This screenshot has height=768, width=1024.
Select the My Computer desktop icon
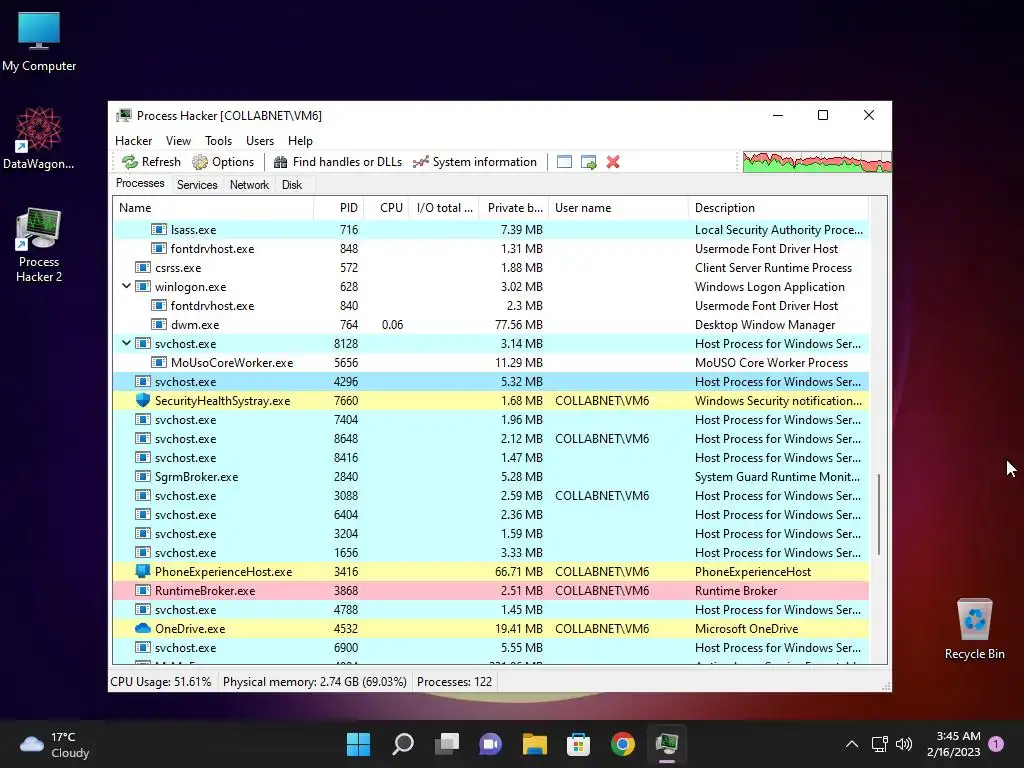pyautogui.click(x=39, y=42)
